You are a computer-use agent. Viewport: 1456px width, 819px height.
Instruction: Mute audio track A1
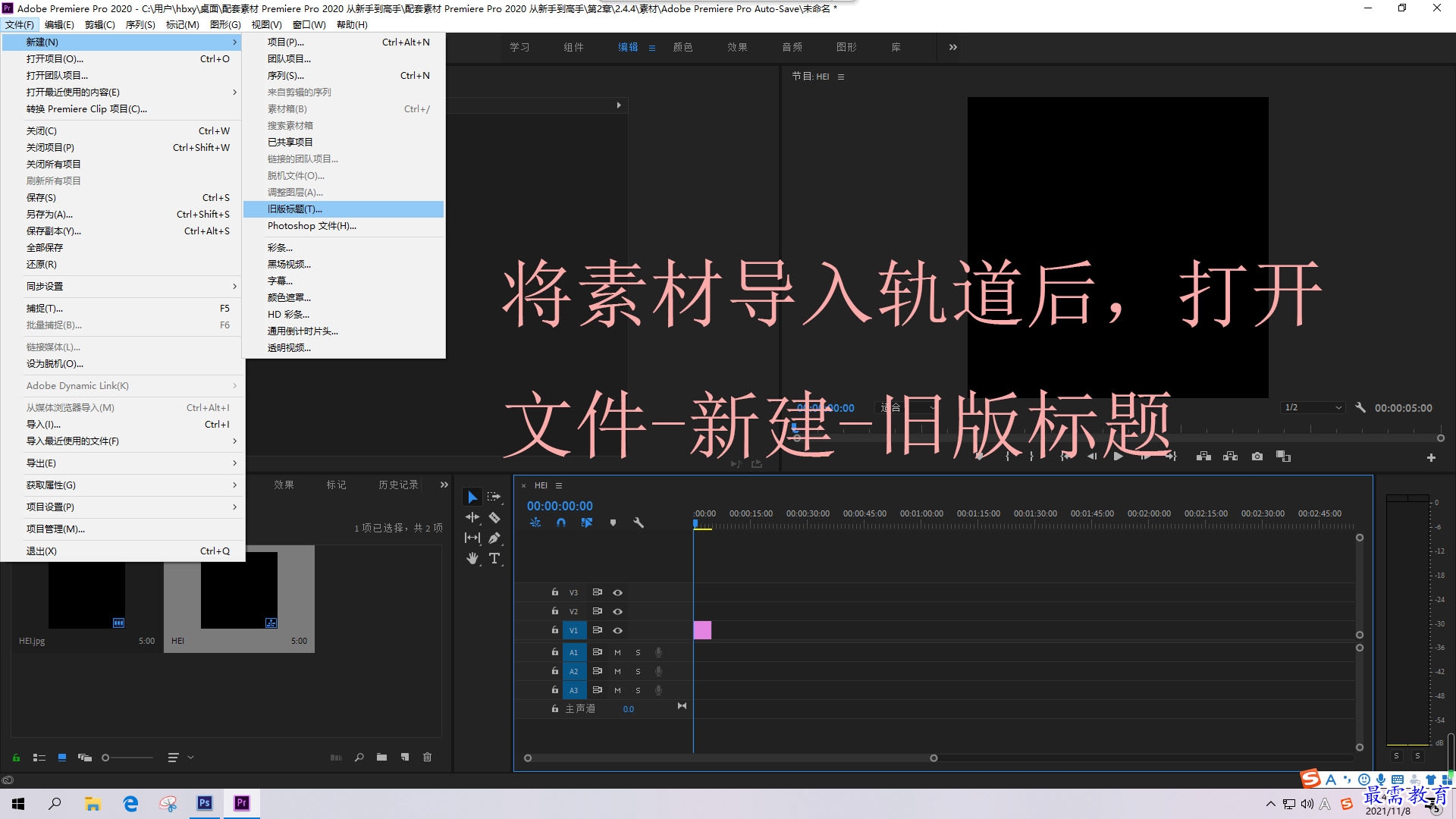617,652
